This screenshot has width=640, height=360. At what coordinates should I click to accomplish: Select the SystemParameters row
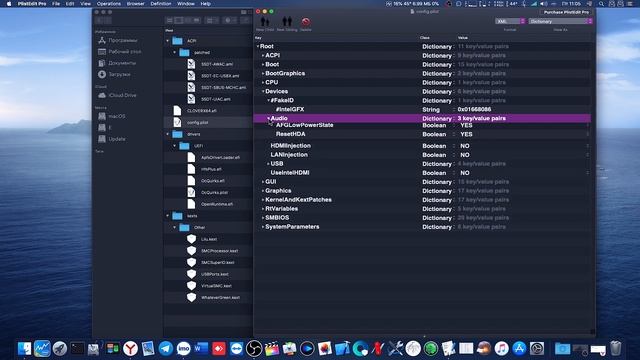422,227
